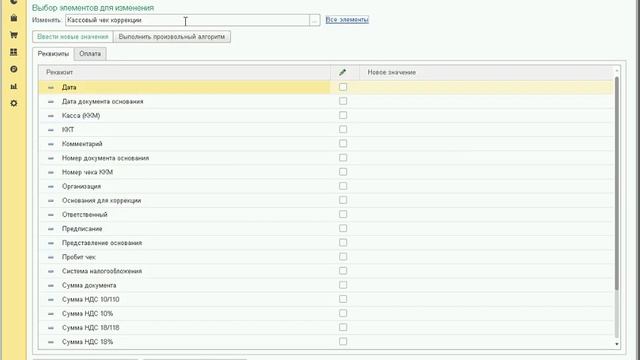Image resolution: width=640 pixels, height=360 pixels.
Task: Click the dash icon beside Организация row
Action: 51,187
